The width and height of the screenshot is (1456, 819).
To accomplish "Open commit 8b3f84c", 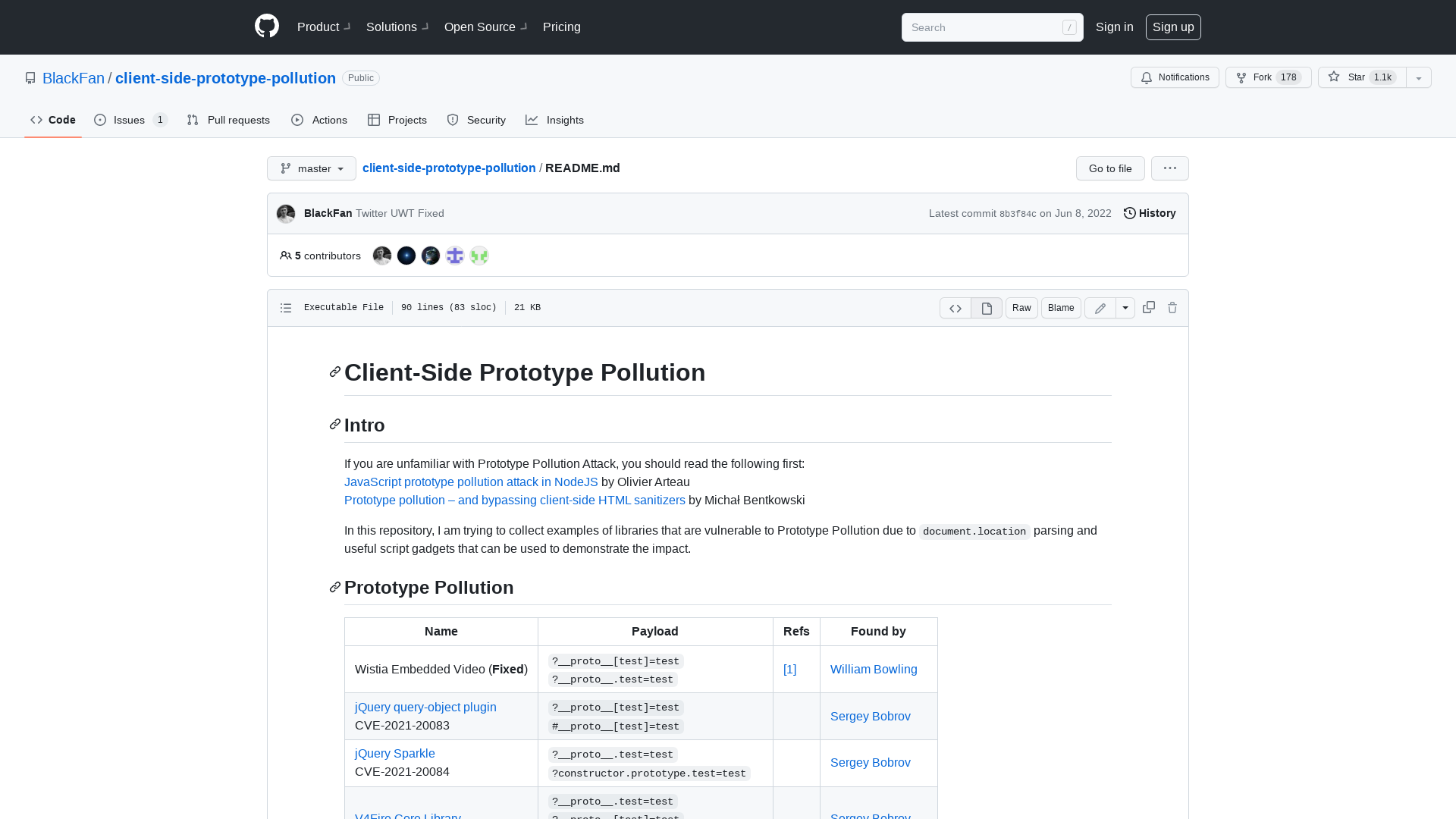I will pos(1018,214).
